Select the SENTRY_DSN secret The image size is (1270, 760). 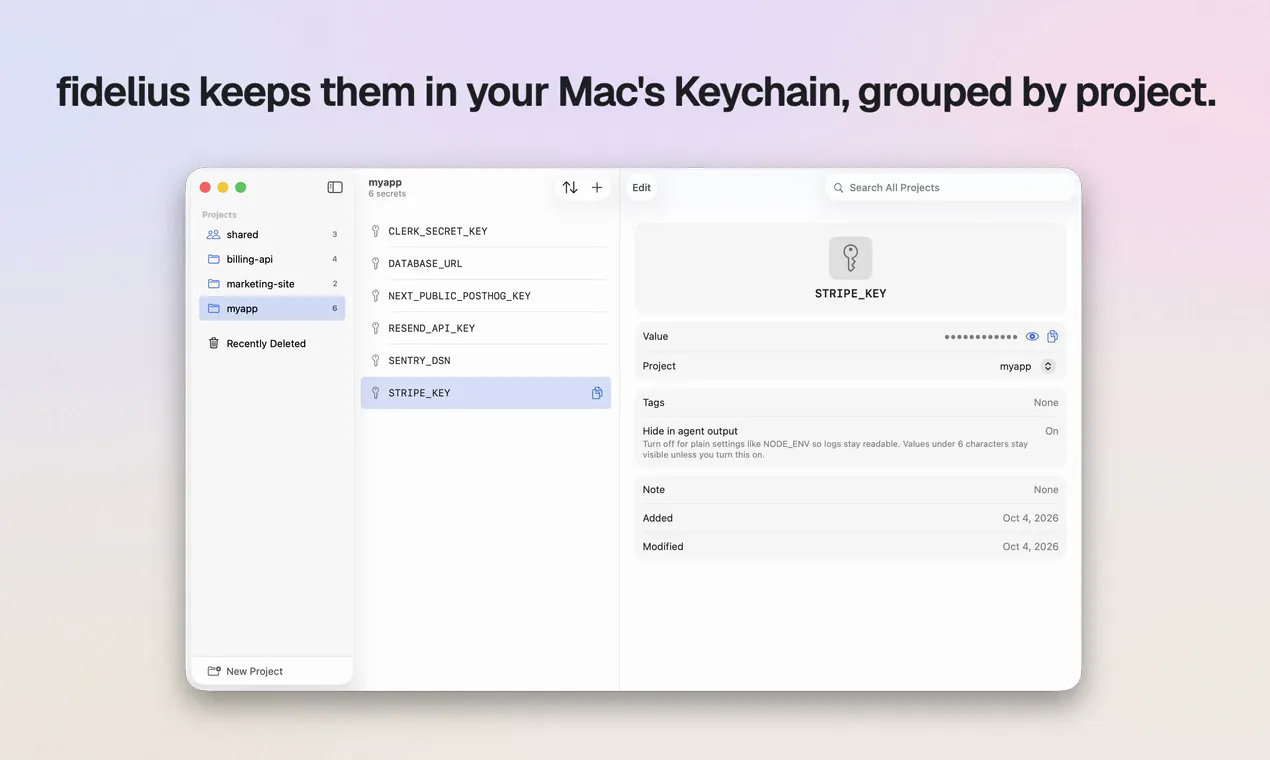(x=486, y=361)
